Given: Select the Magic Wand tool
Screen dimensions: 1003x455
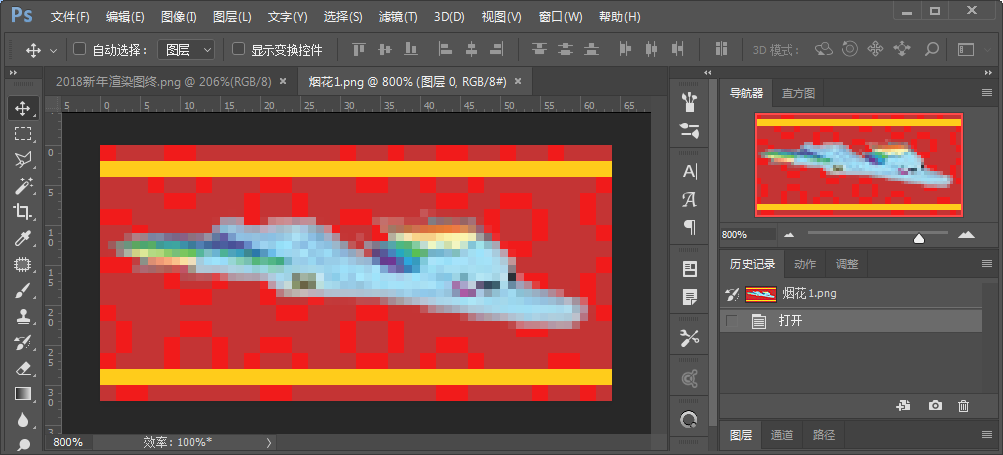Looking at the screenshot, I should coord(23,186).
